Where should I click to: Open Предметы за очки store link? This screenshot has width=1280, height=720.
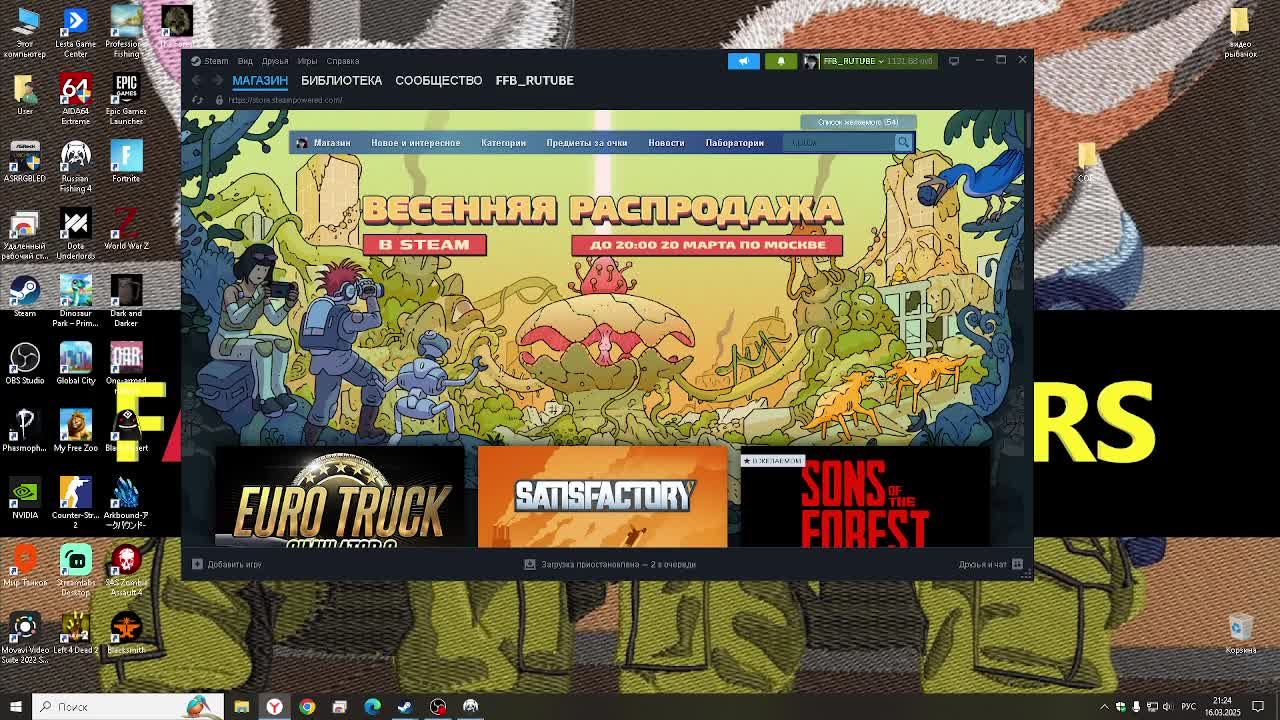point(587,142)
